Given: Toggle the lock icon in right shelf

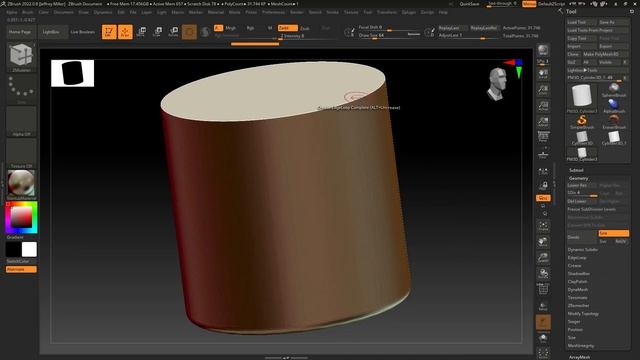Looking at the screenshot, I should point(543,186).
